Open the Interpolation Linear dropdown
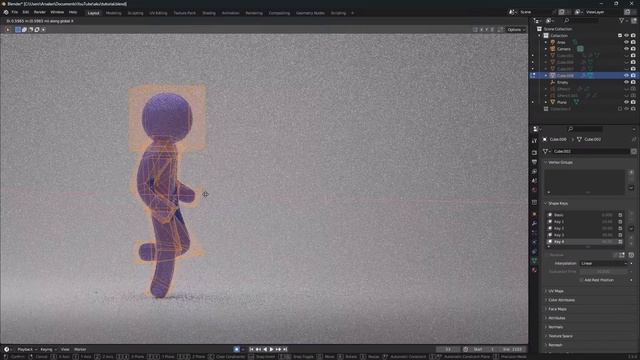 604,263
